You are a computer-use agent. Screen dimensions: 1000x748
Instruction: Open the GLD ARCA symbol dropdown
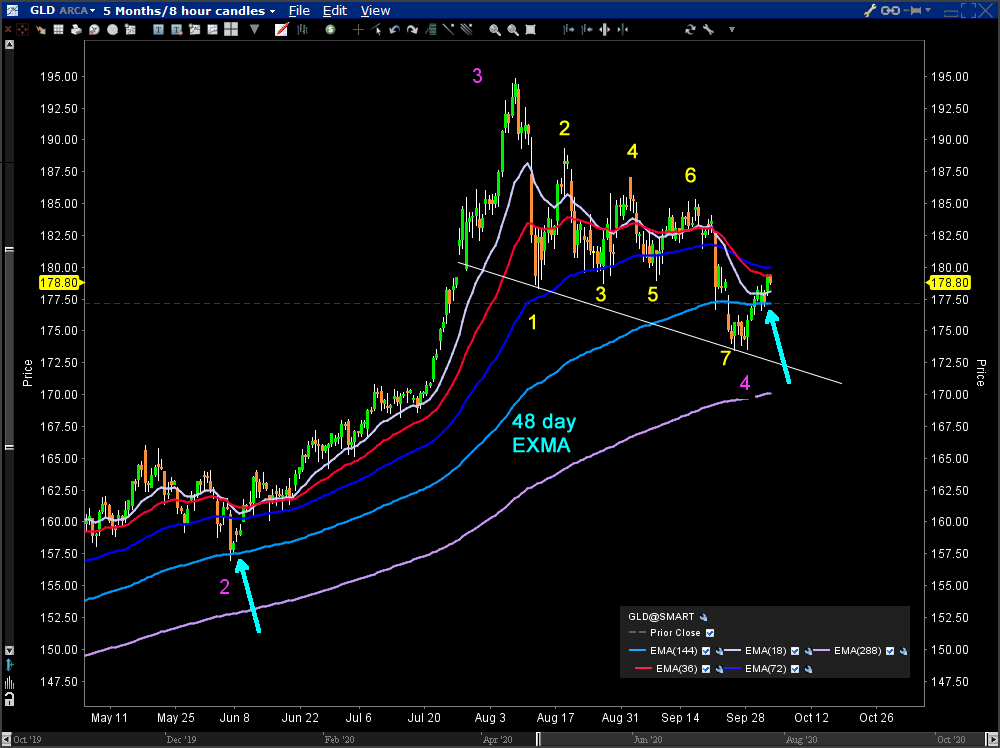[x=62, y=11]
